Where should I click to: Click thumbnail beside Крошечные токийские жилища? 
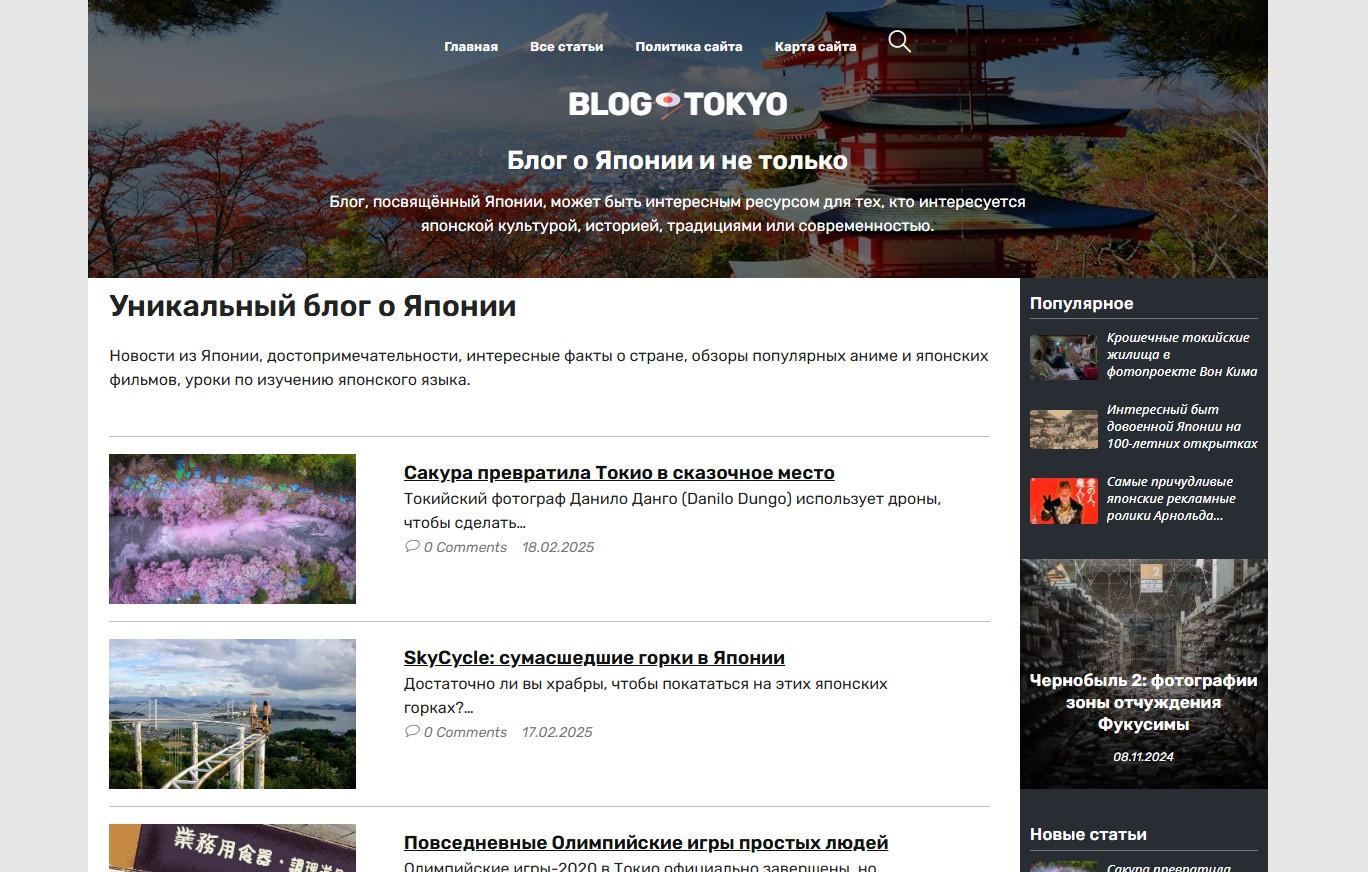coord(1064,357)
